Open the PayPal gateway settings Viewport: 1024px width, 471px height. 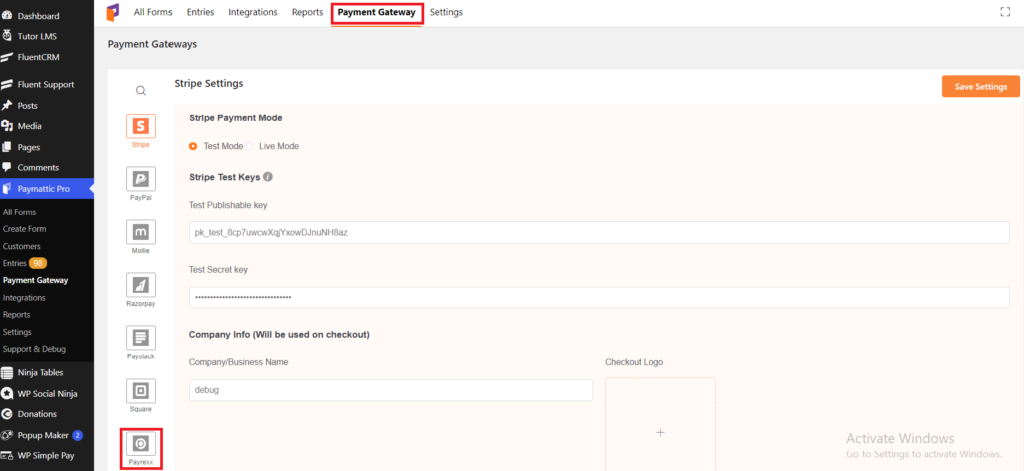[x=140, y=178]
